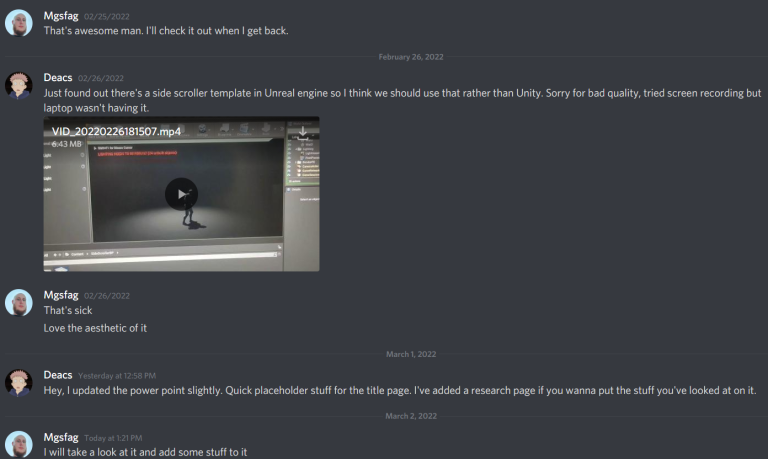This screenshot has height=459, width=768.
Task: Click the 02/26/2022 timestamp next to Deacs
Action: click(x=100, y=78)
